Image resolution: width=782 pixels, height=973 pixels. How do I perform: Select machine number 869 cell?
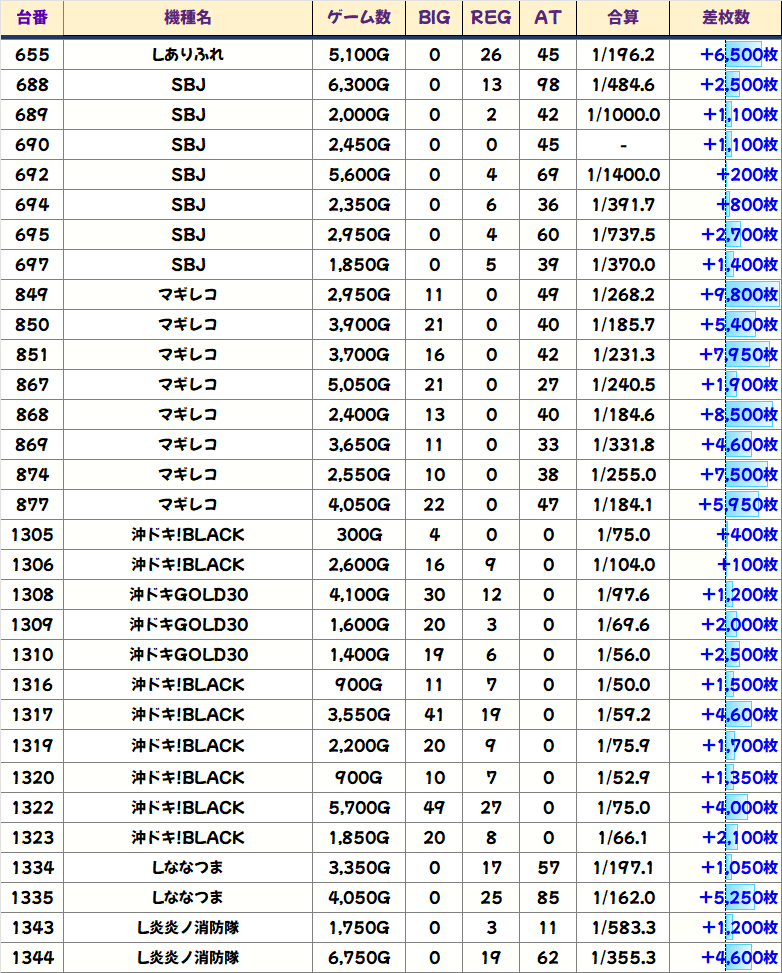point(32,445)
